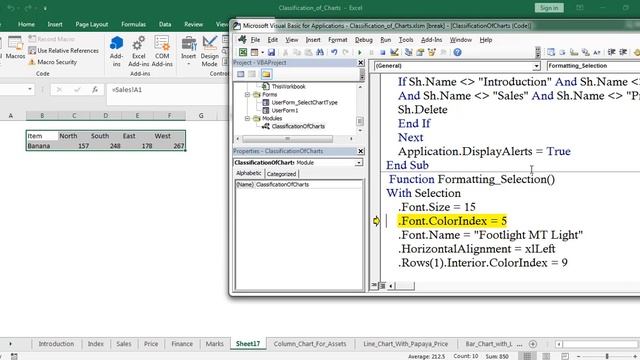Click Sign in button in Excel title bar
The image size is (640, 360).
pos(549,8)
